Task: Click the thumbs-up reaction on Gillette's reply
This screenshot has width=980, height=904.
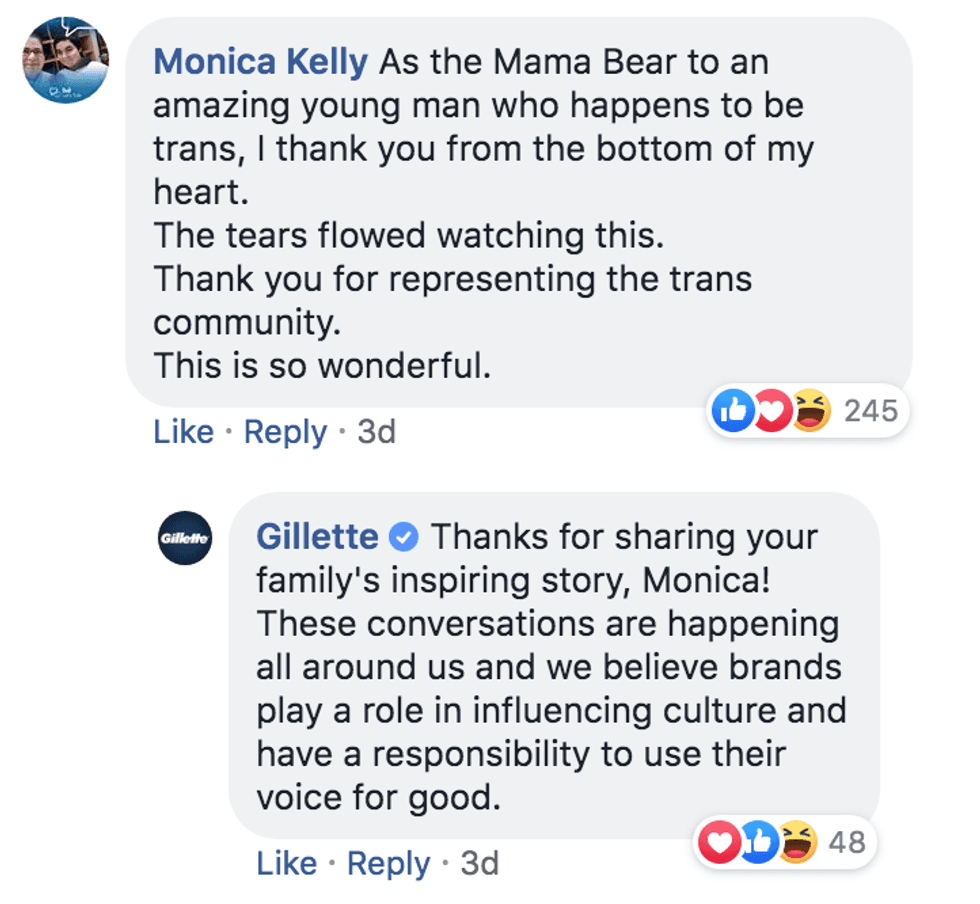Action: [x=758, y=842]
